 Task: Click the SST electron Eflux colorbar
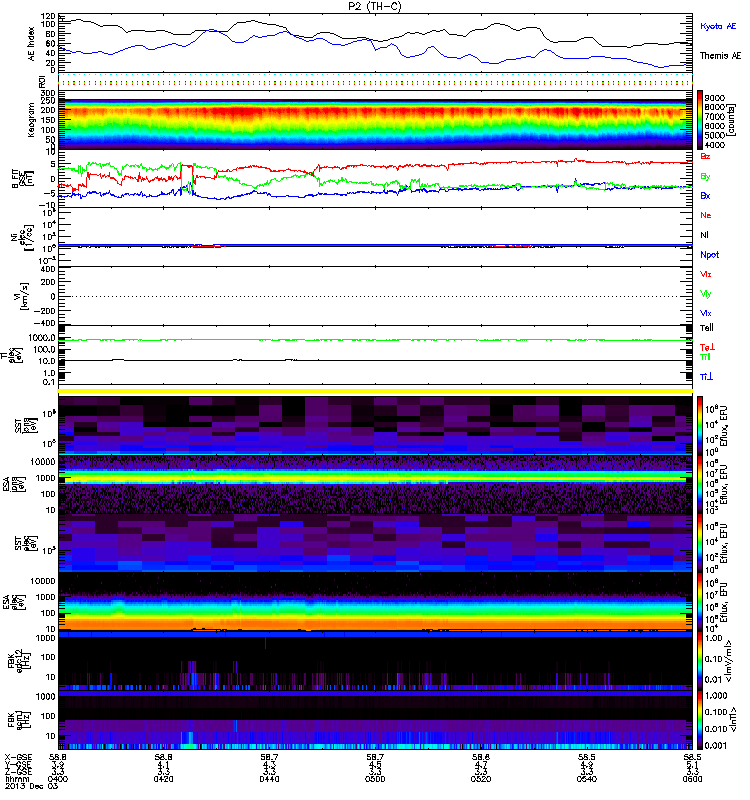coord(700,543)
